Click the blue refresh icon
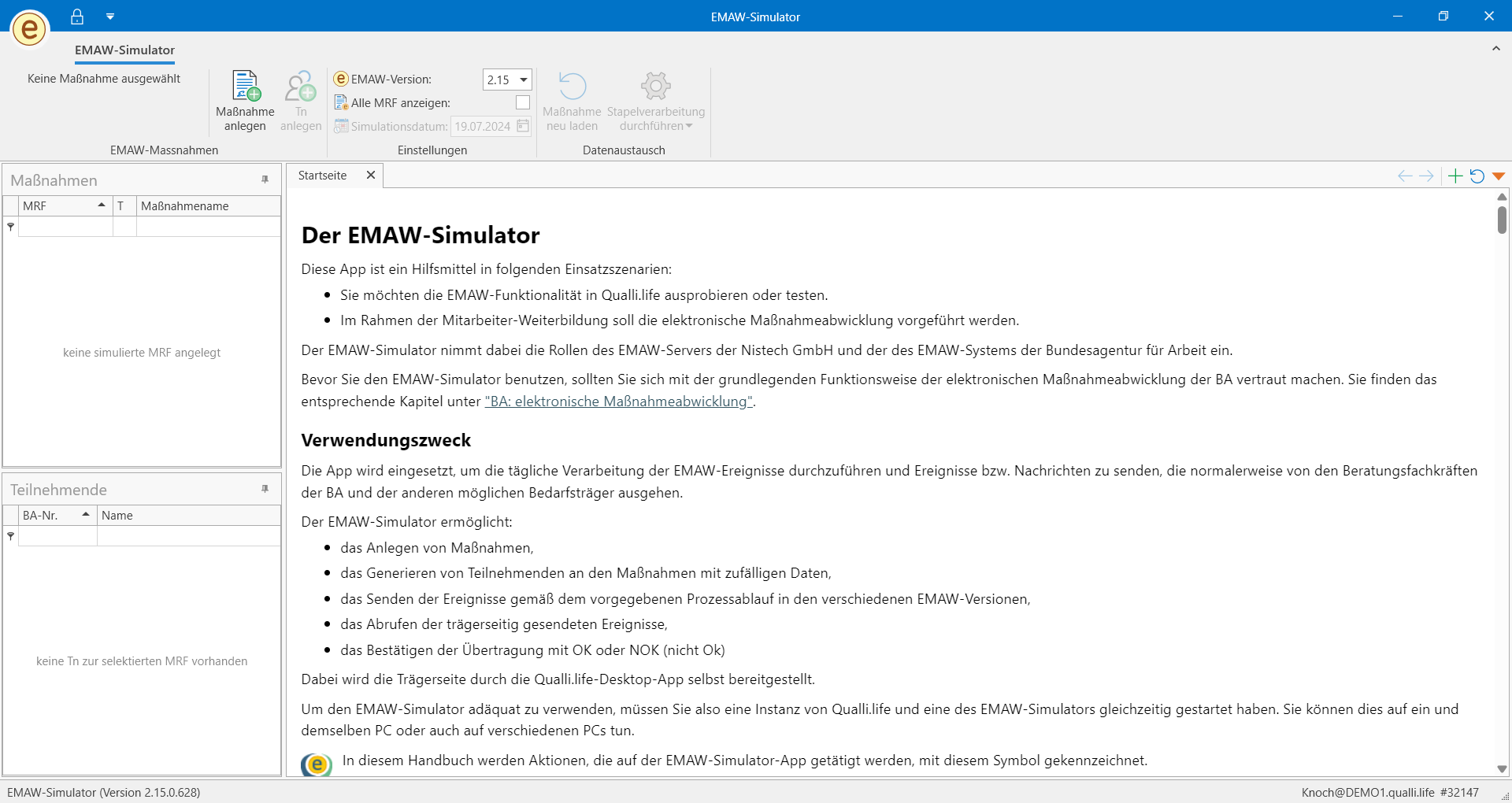This screenshot has width=1512, height=803. coord(1477,176)
